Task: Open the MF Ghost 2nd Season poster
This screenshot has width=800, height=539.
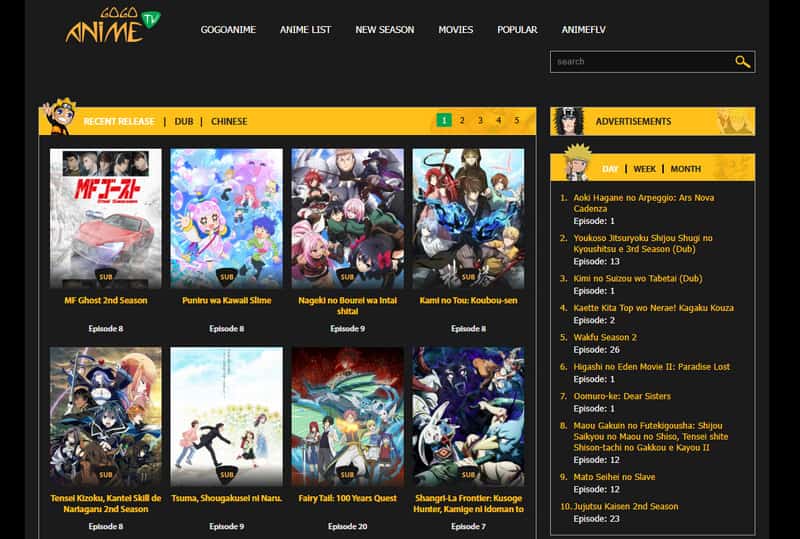Action: 106,218
